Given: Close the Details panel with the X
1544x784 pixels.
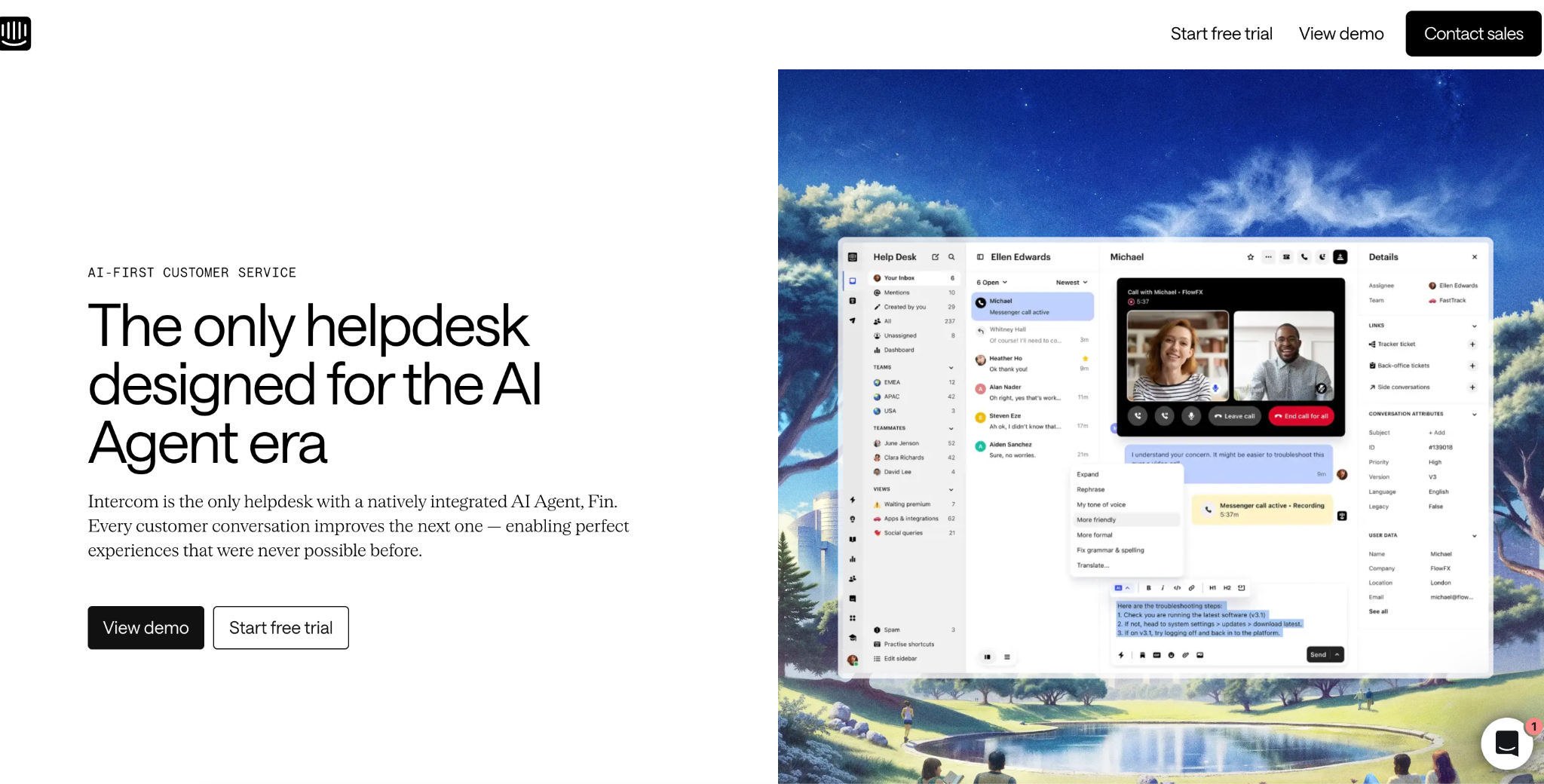Looking at the screenshot, I should click(x=1475, y=257).
